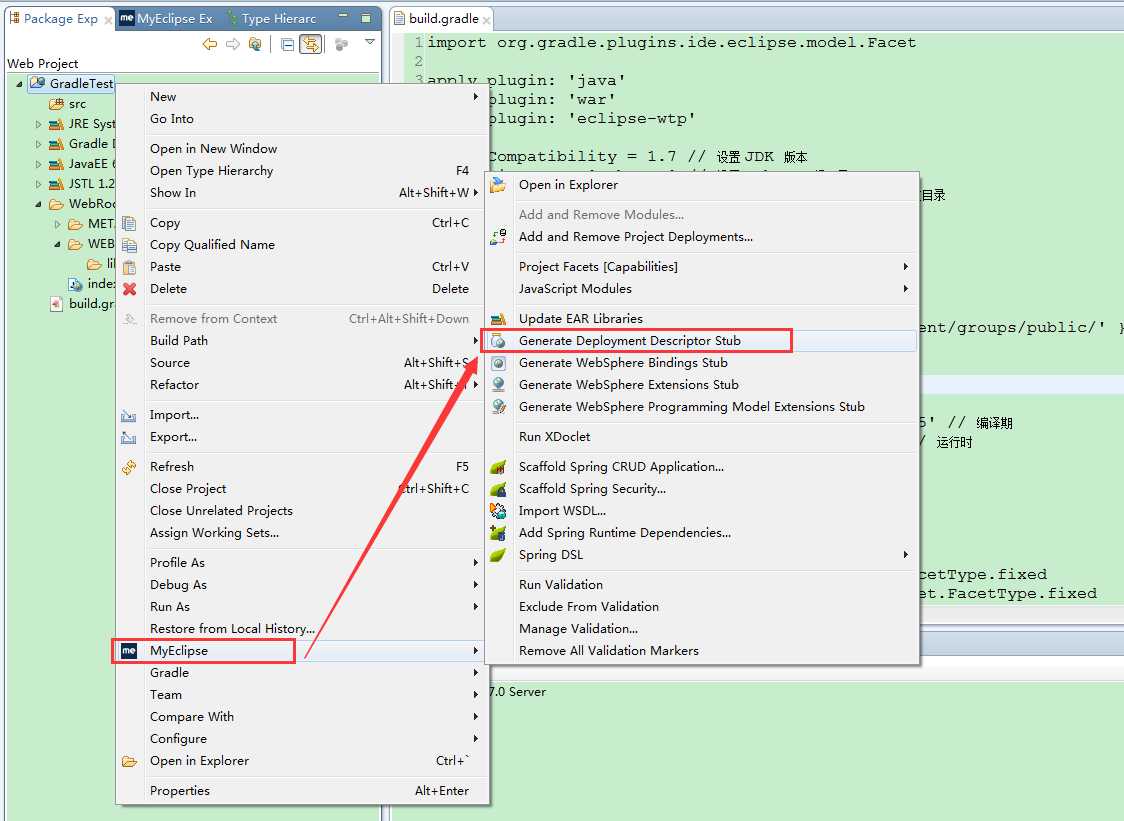Screen dimensions: 1124x821
Task: Click Add and Remove Project Deployments icon
Action: click(498, 237)
